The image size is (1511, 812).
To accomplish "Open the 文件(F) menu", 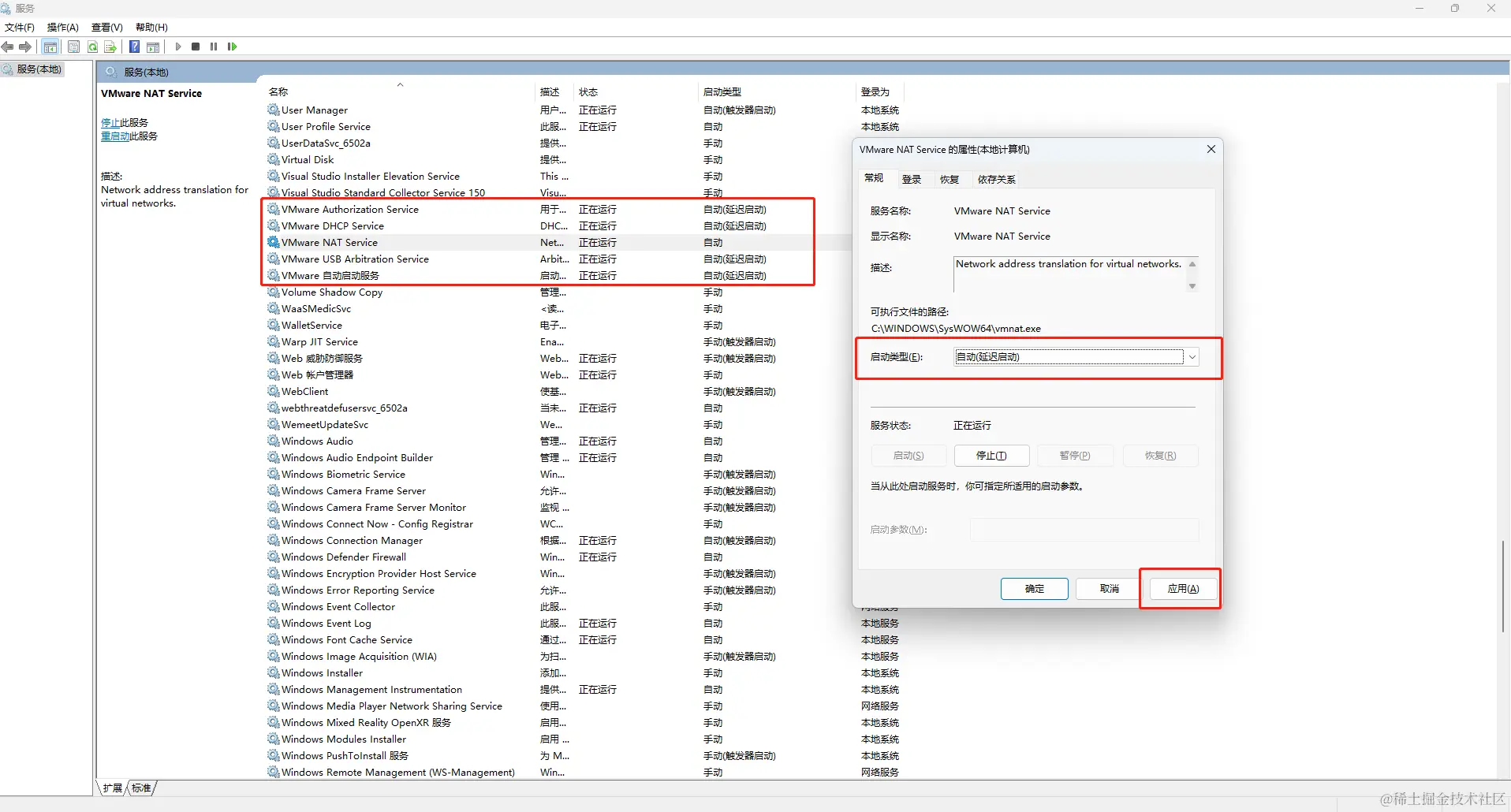I will (20, 27).
